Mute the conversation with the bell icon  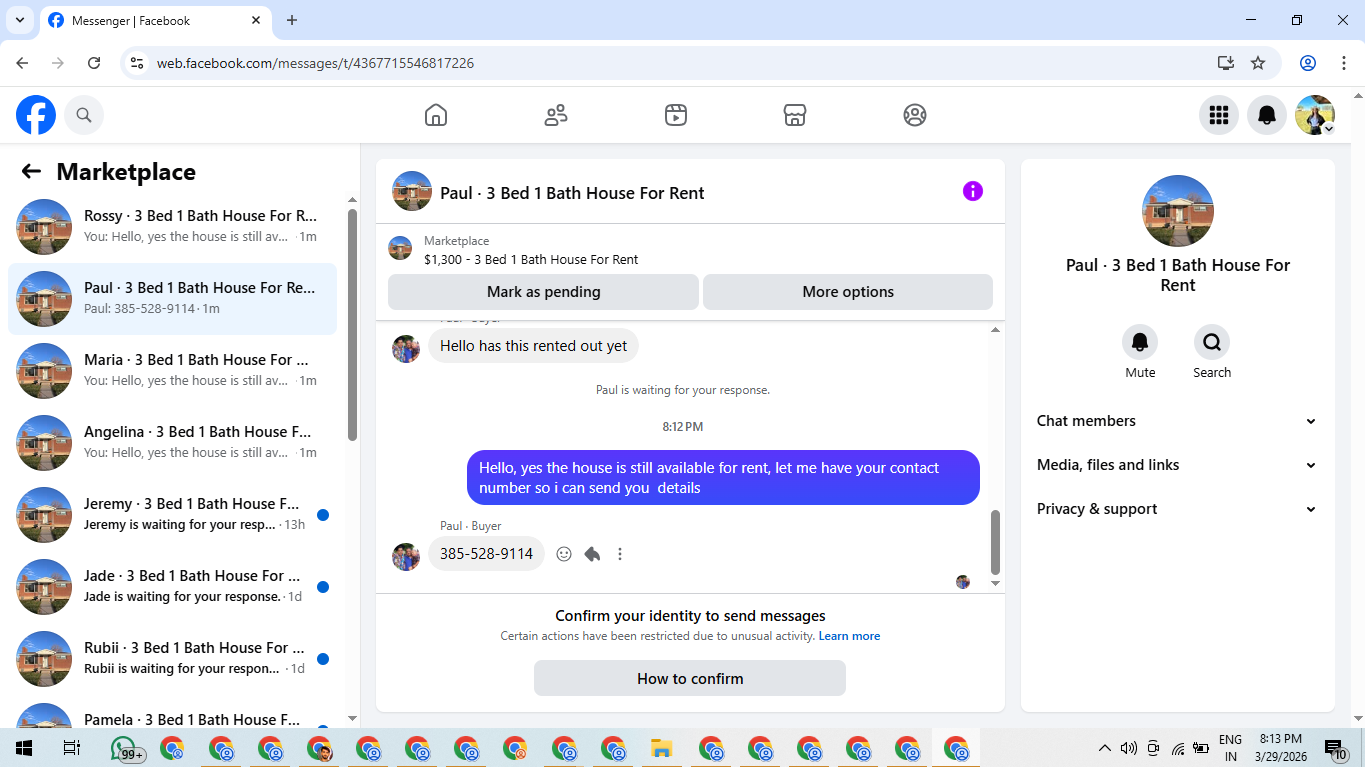(1140, 343)
